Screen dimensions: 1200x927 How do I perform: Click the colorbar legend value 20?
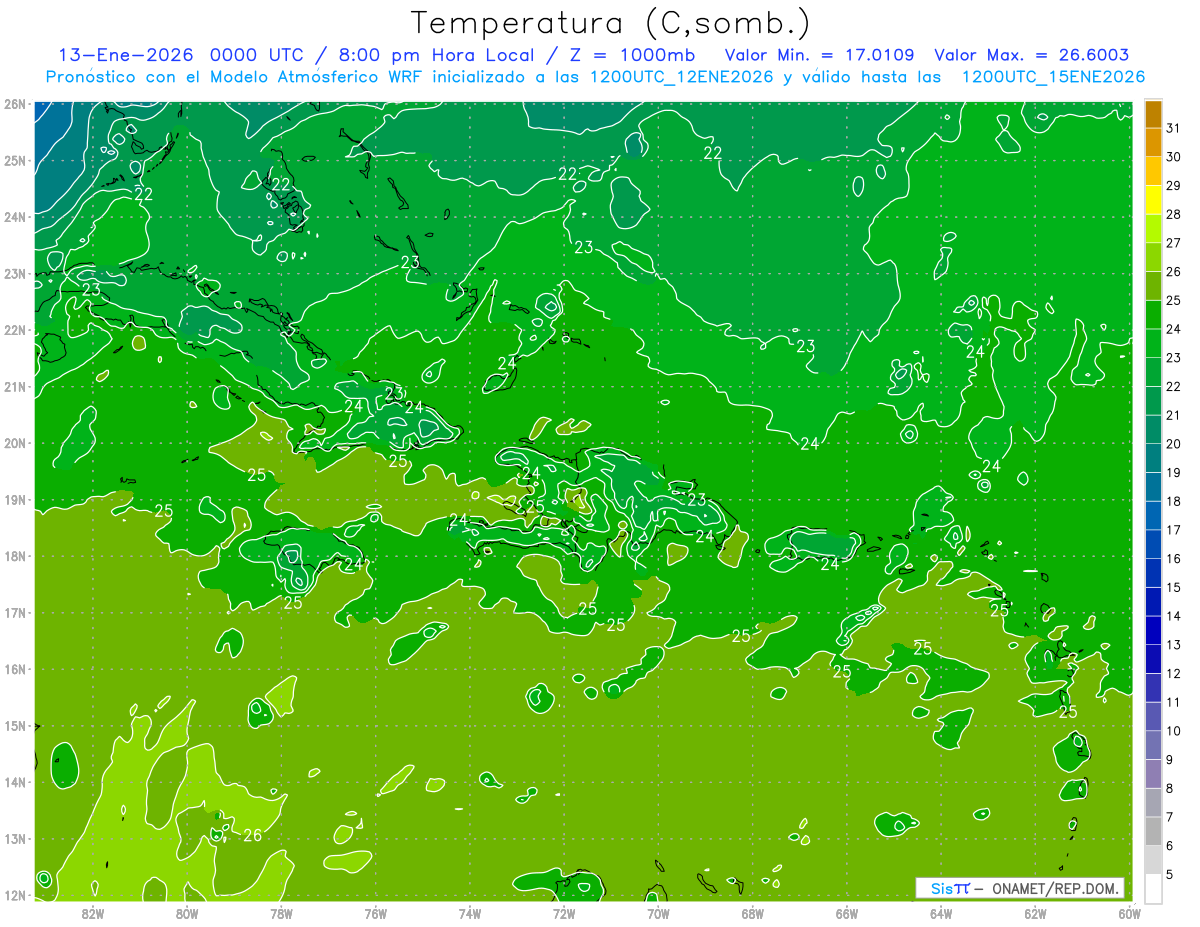[x=1173, y=444]
